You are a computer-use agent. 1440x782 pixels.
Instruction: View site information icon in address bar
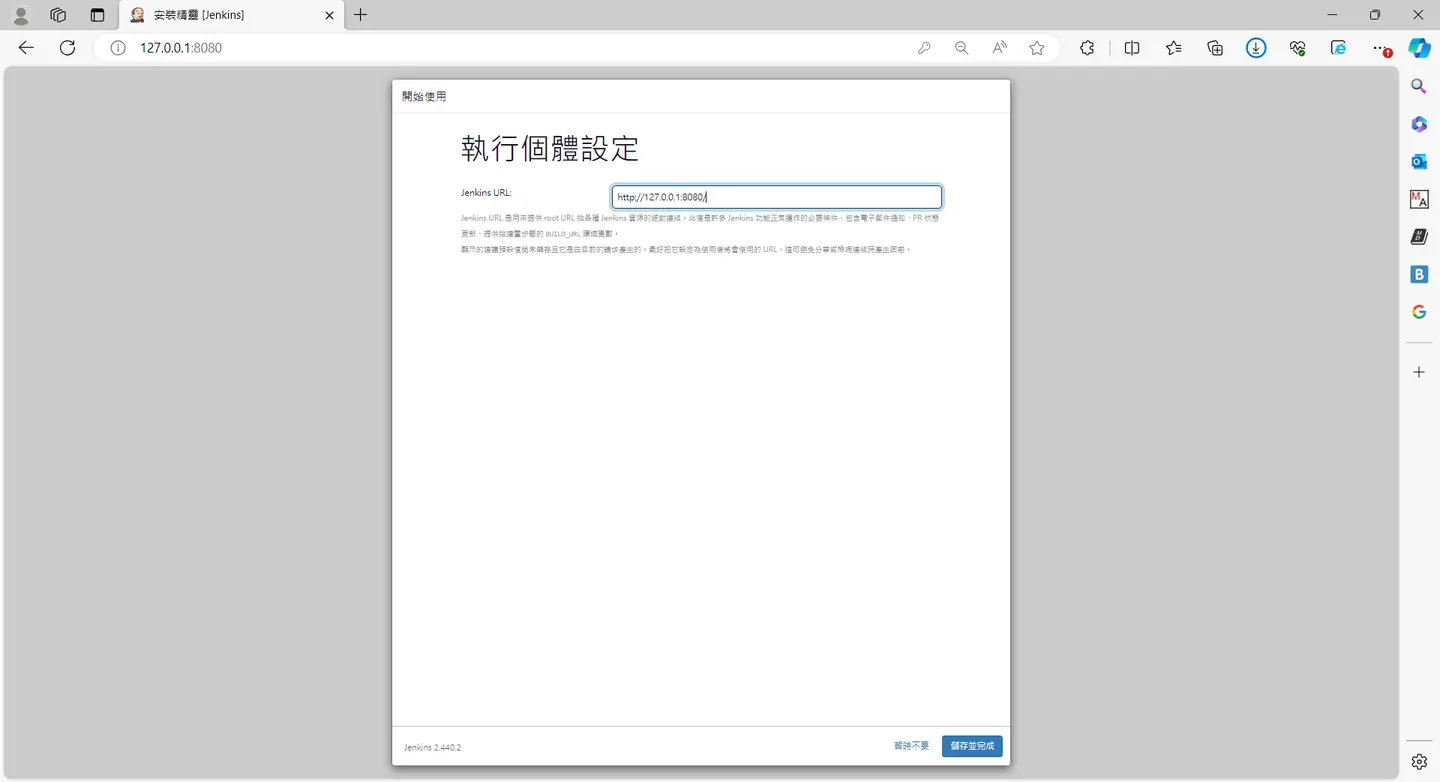click(x=118, y=47)
